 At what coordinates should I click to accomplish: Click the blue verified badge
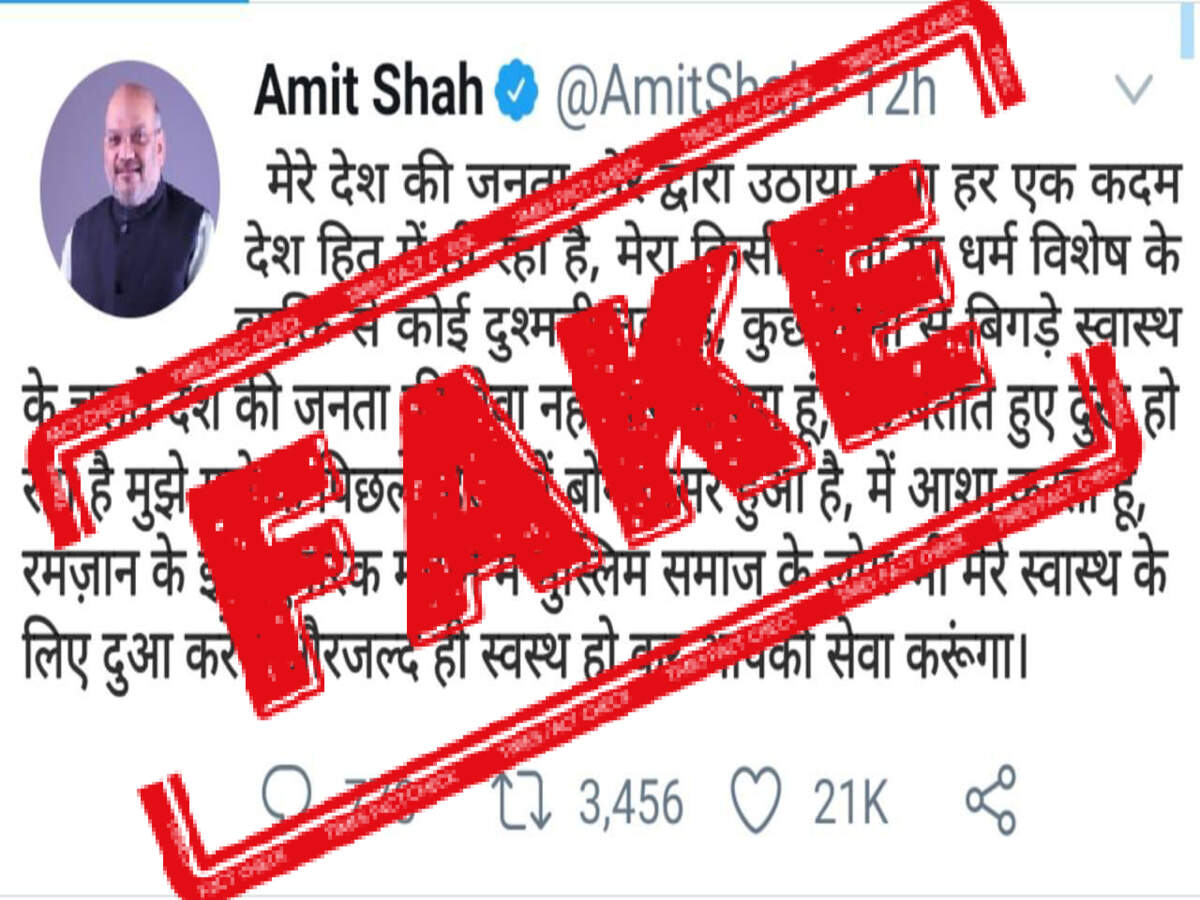tap(517, 92)
